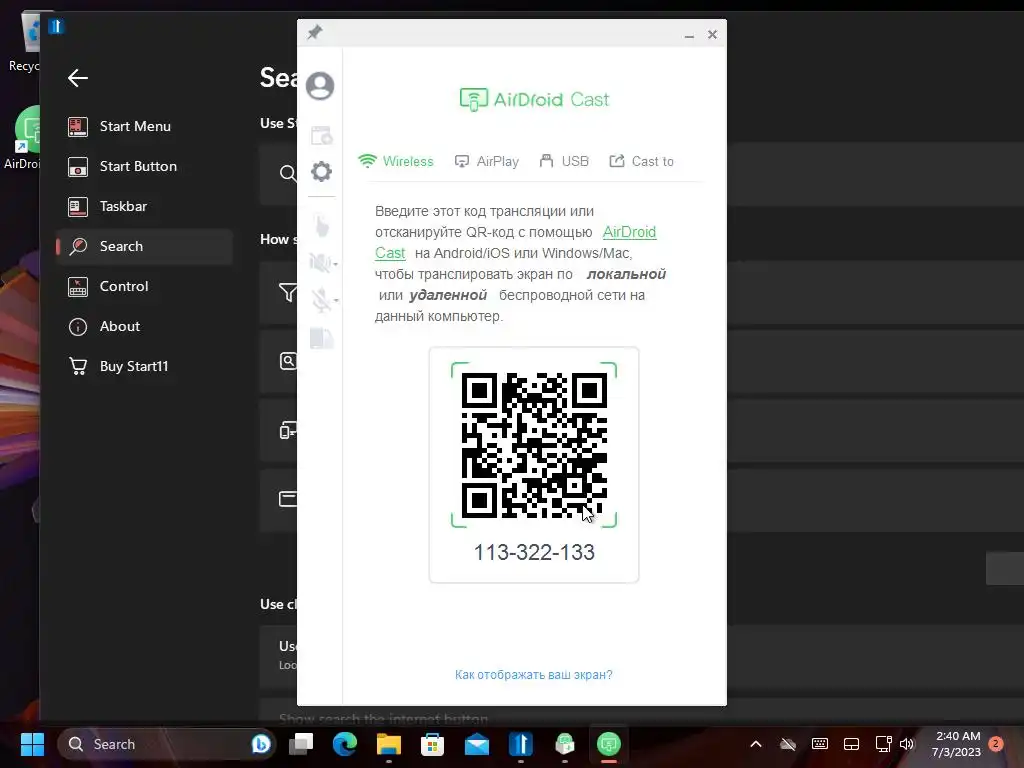This screenshot has height=768, width=1024.
Task: Close the AirDroid Cast window
Action: click(712, 35)
